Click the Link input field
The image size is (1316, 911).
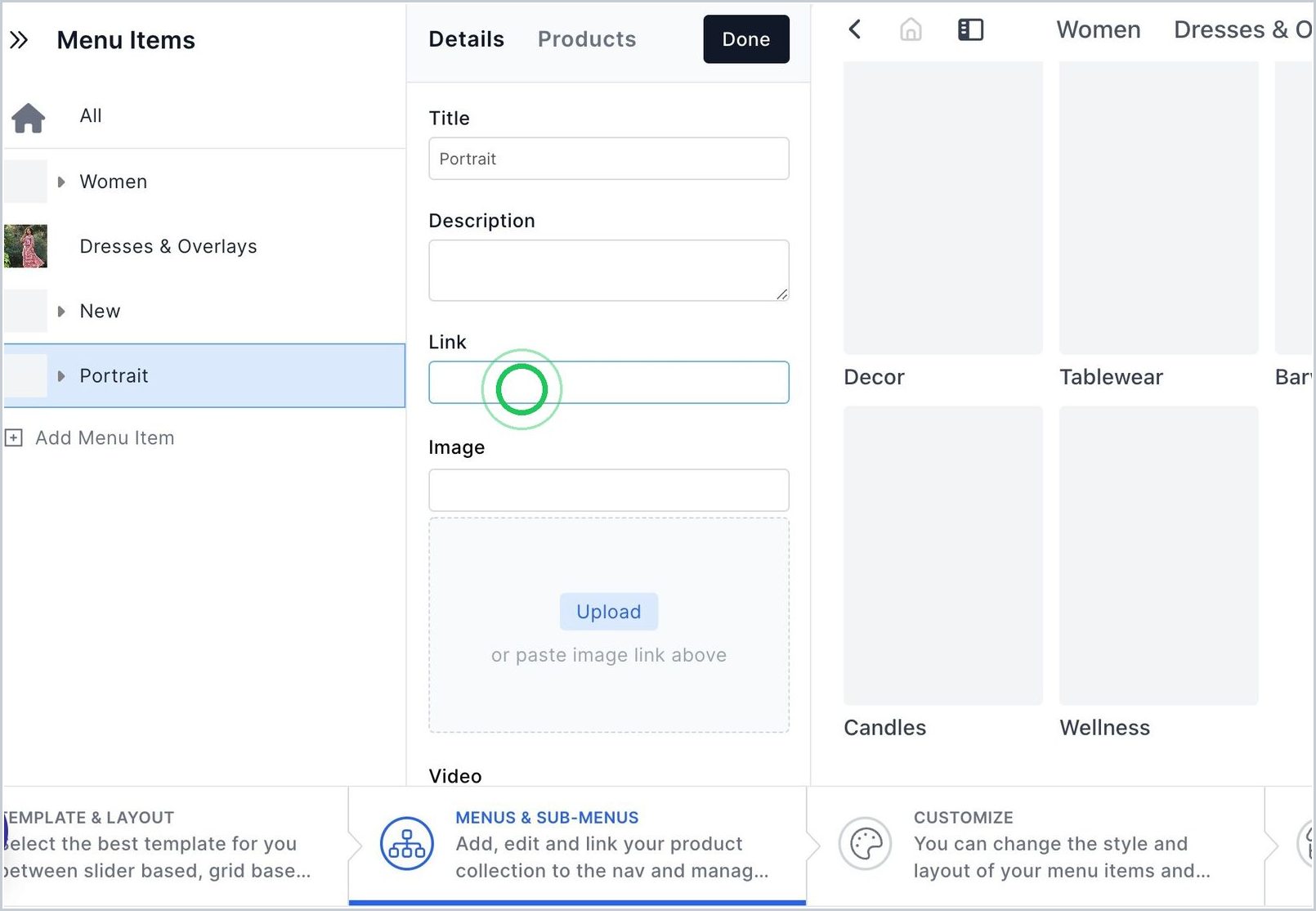pyautogui.click(x=609, y=383)
